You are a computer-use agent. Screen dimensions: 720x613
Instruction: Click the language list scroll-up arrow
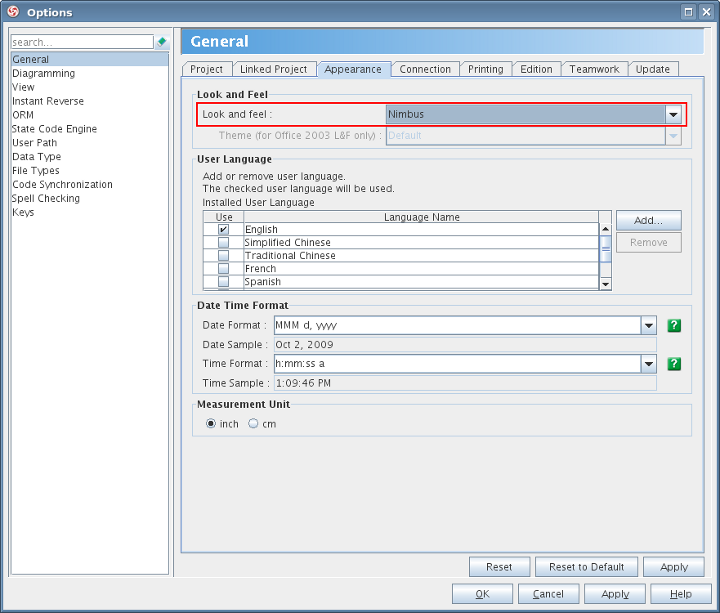tap(606, 229)
